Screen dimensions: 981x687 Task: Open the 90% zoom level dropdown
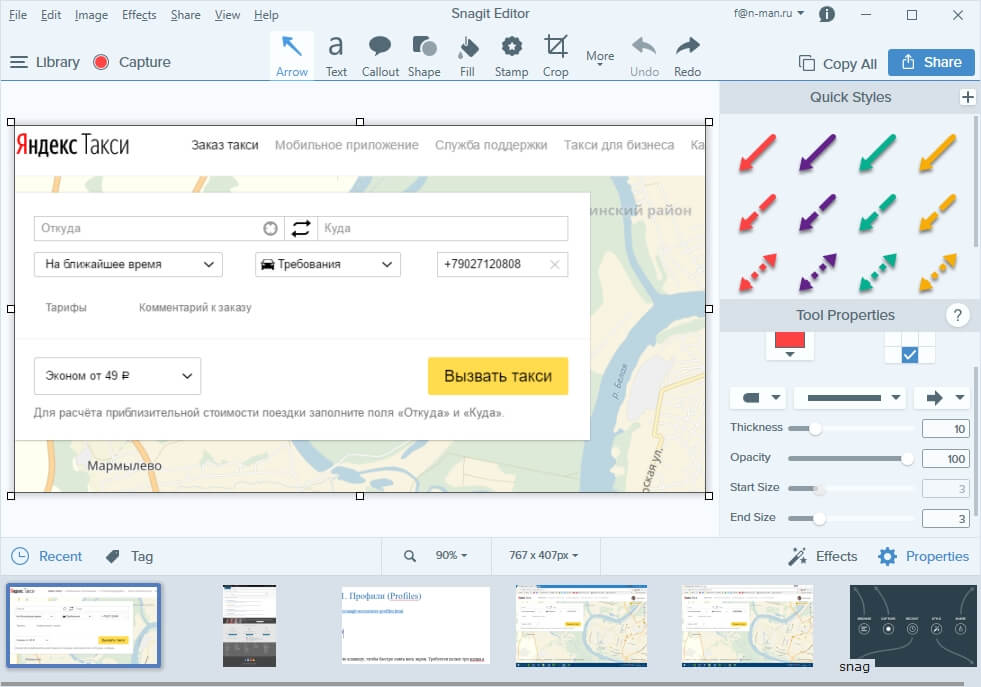click(450, 555)
